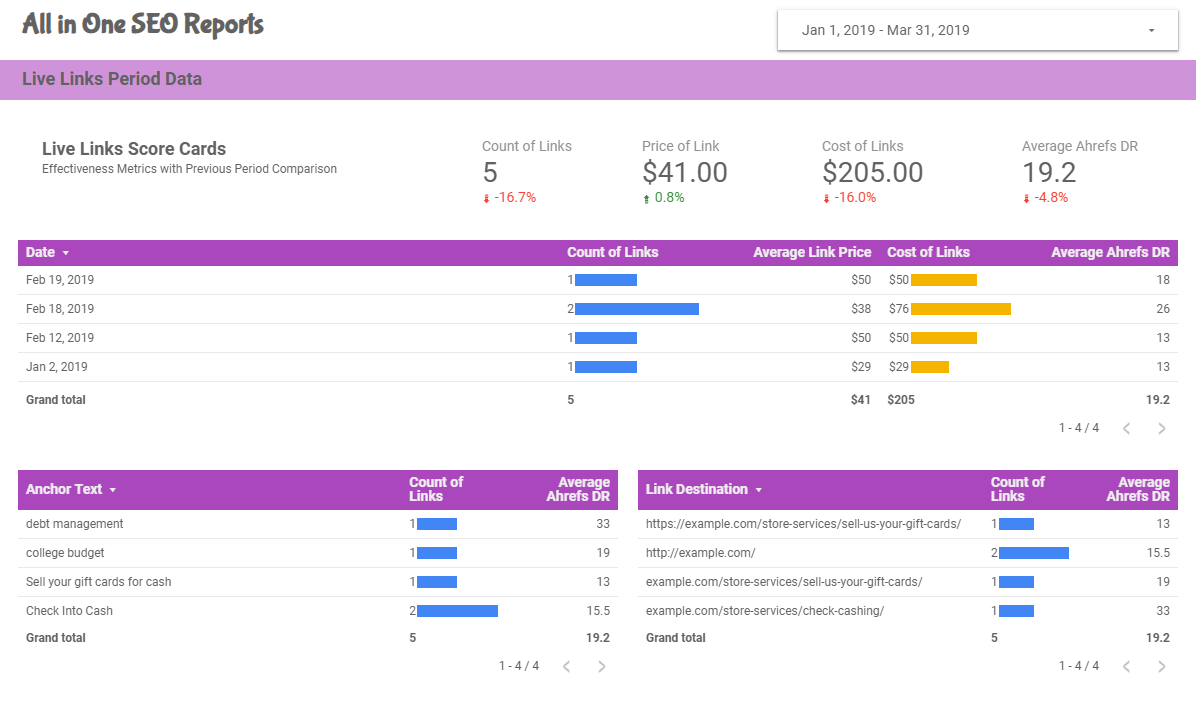The height and width of the screenshot is (701, 1196).
Task: Next page arrow in Anchor Text table
Action: pyautogui.click(x=602, y=667)
